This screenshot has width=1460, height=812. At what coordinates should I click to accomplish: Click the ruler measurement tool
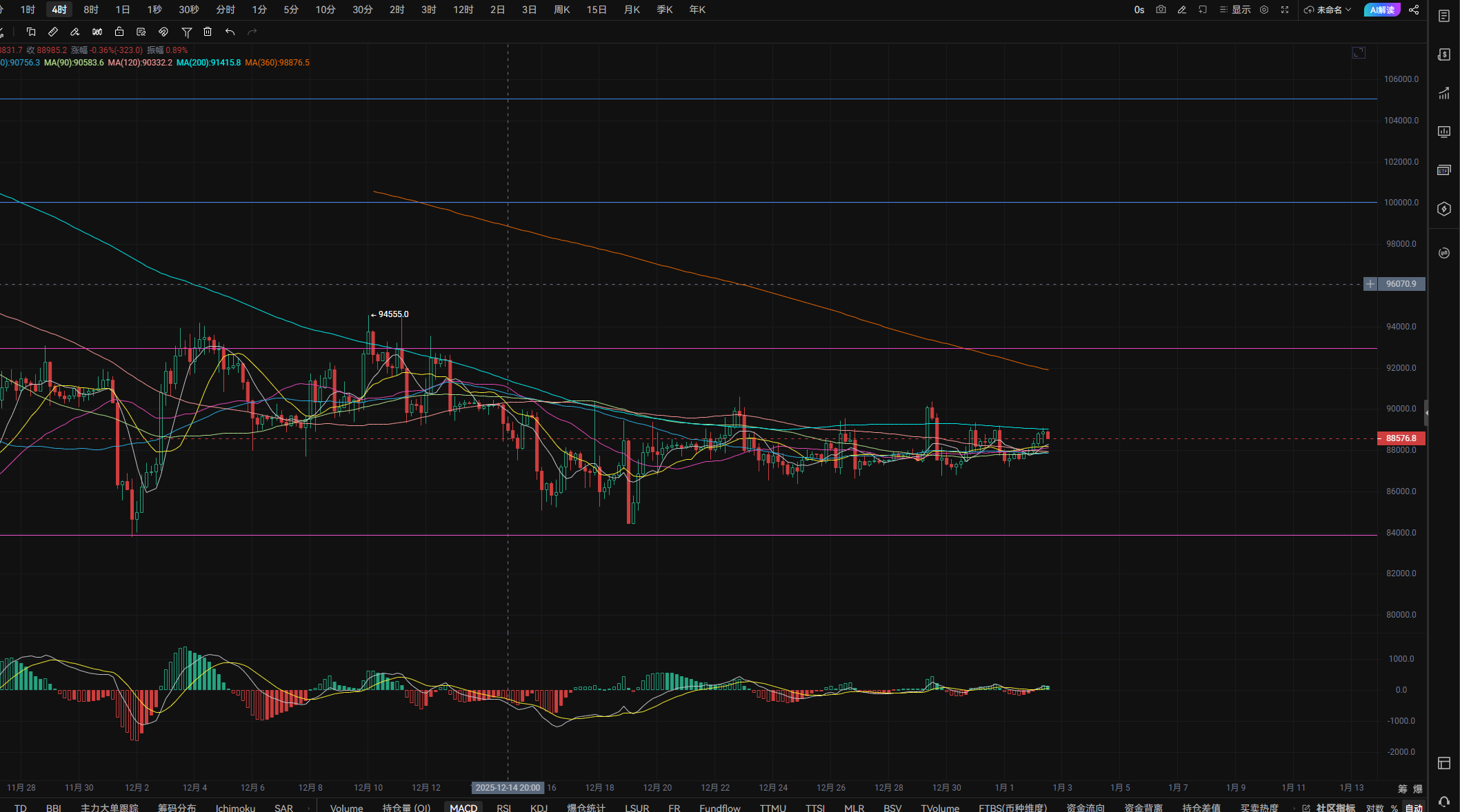(53, 32)
